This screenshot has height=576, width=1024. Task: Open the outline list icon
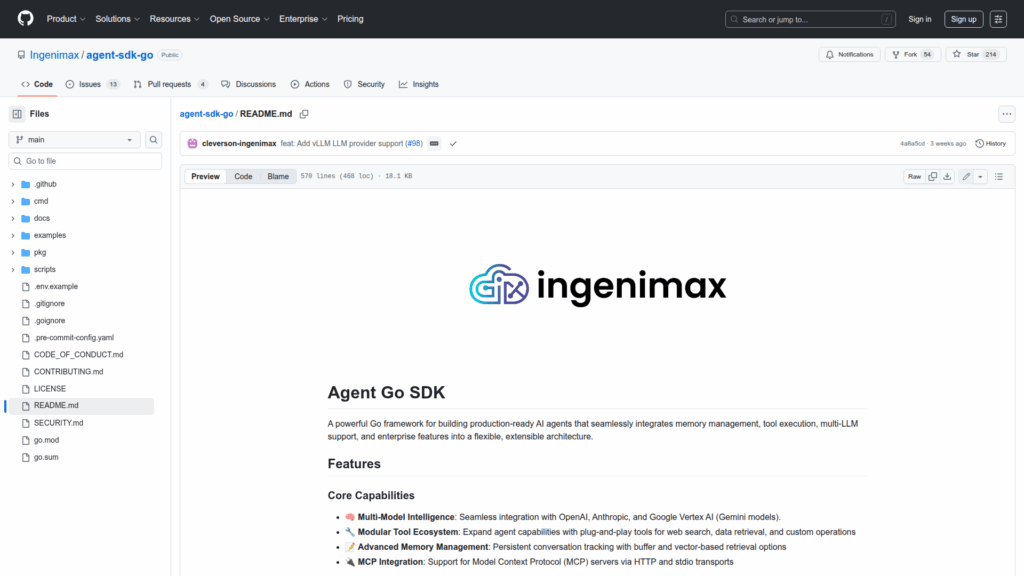click(x=999, y=176)
